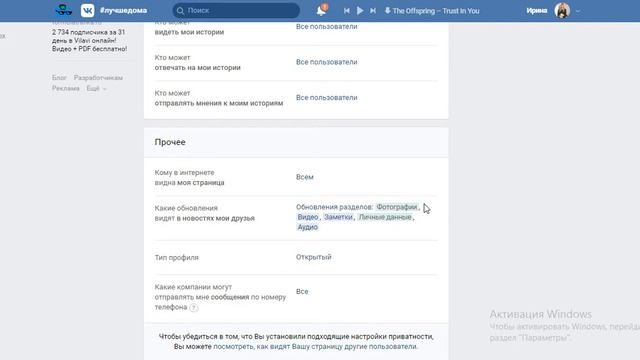Open the #лучшедома hashtag link
The height and width of the screenshot is (360, 640).
pos(123,11)
